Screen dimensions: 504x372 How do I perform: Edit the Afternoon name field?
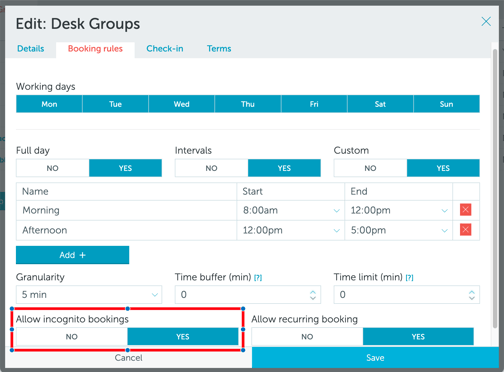click(126, 230)
